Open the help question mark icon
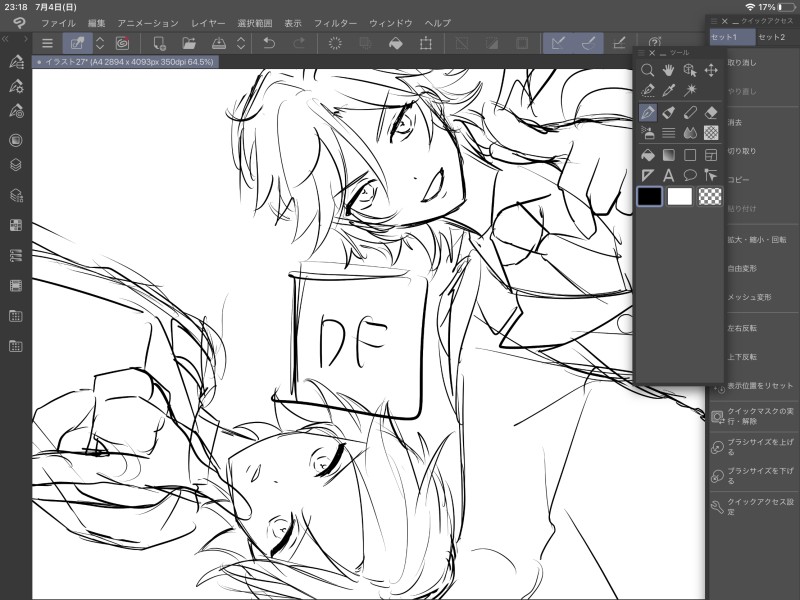 [655, 42]
